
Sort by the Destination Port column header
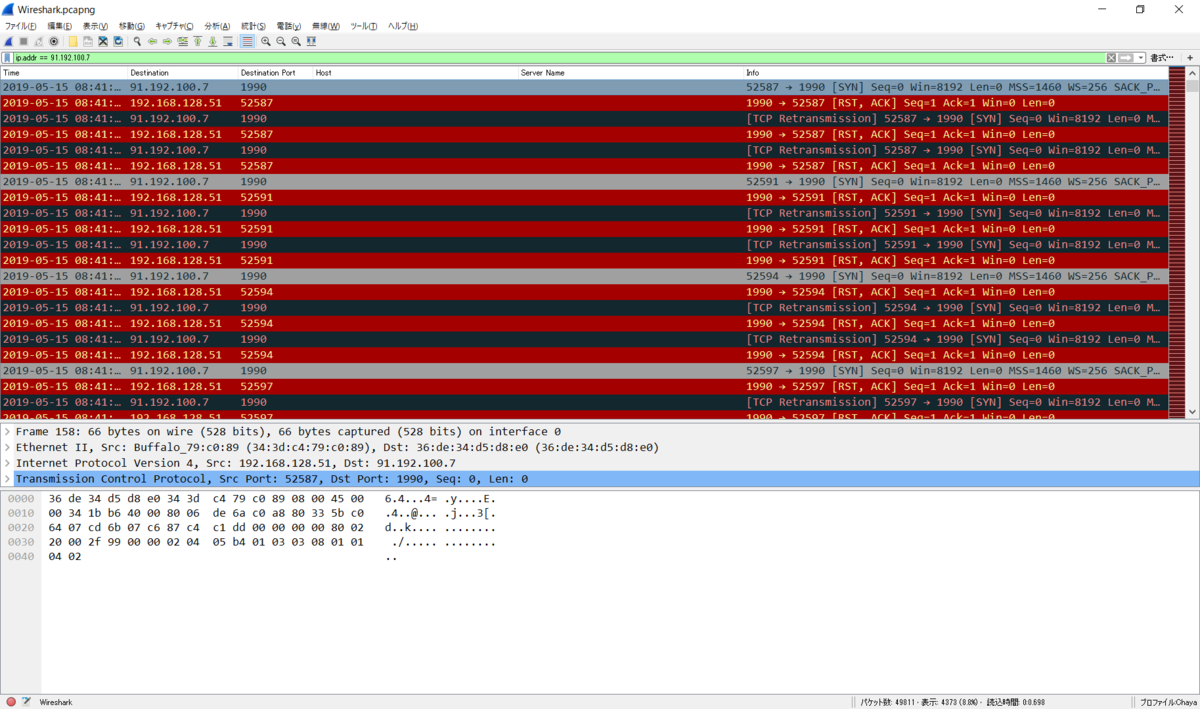click(x=276, y=73)
